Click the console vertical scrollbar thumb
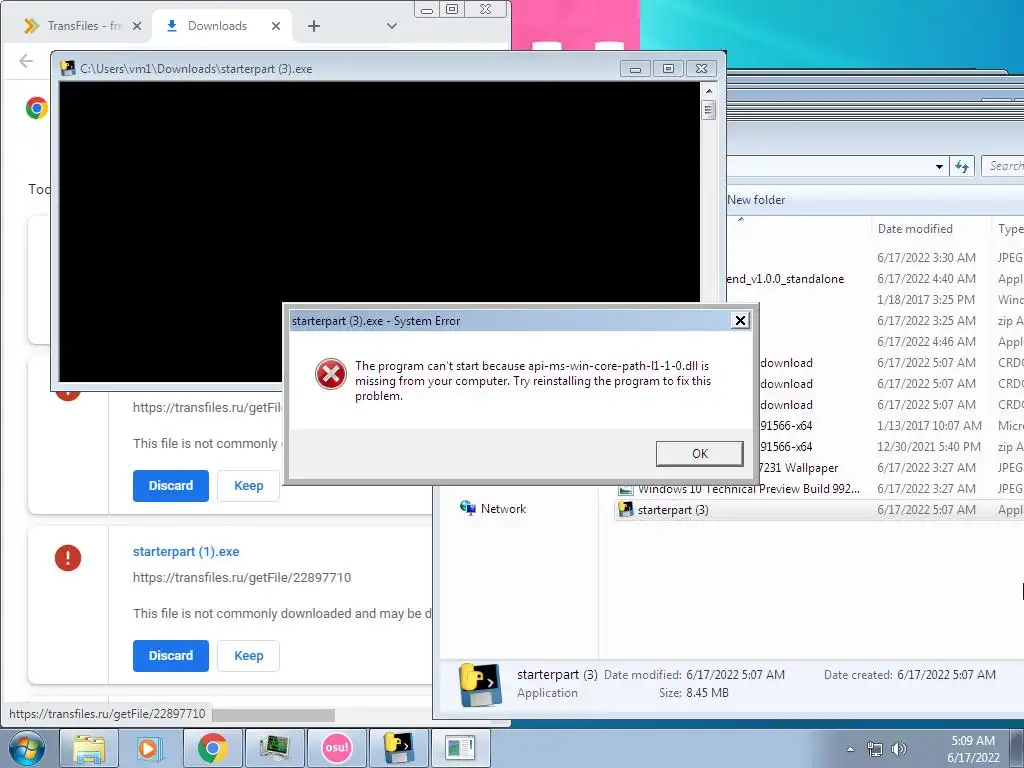Image resolution: width=1024 pixels, height=768 pixels. [709, 109]
